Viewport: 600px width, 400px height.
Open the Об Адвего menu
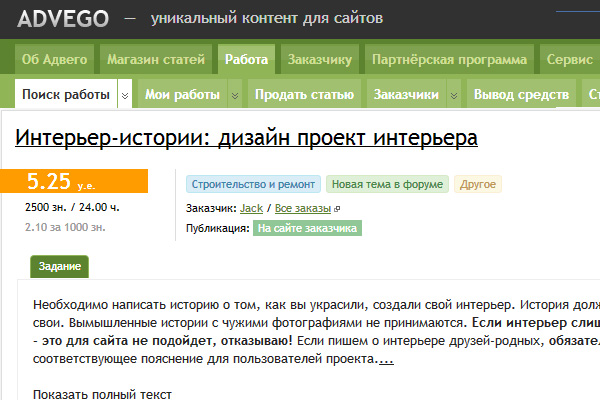pyautogui.click(x=56, y=60)
